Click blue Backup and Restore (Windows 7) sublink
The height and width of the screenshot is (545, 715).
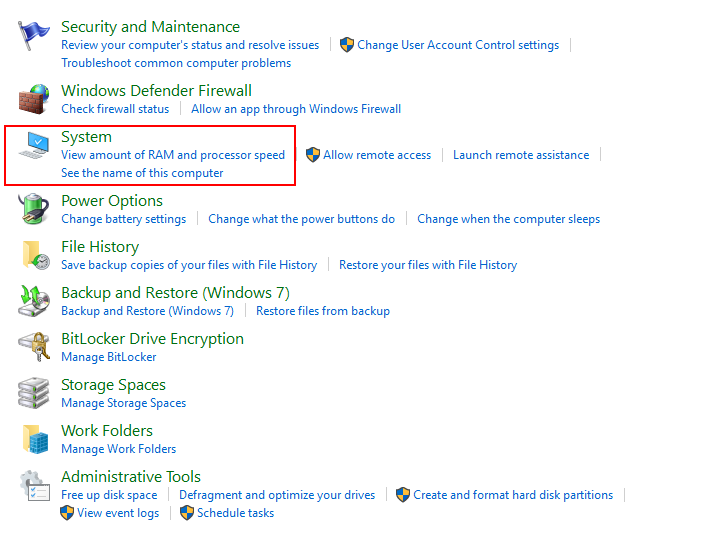coord(147,311)
